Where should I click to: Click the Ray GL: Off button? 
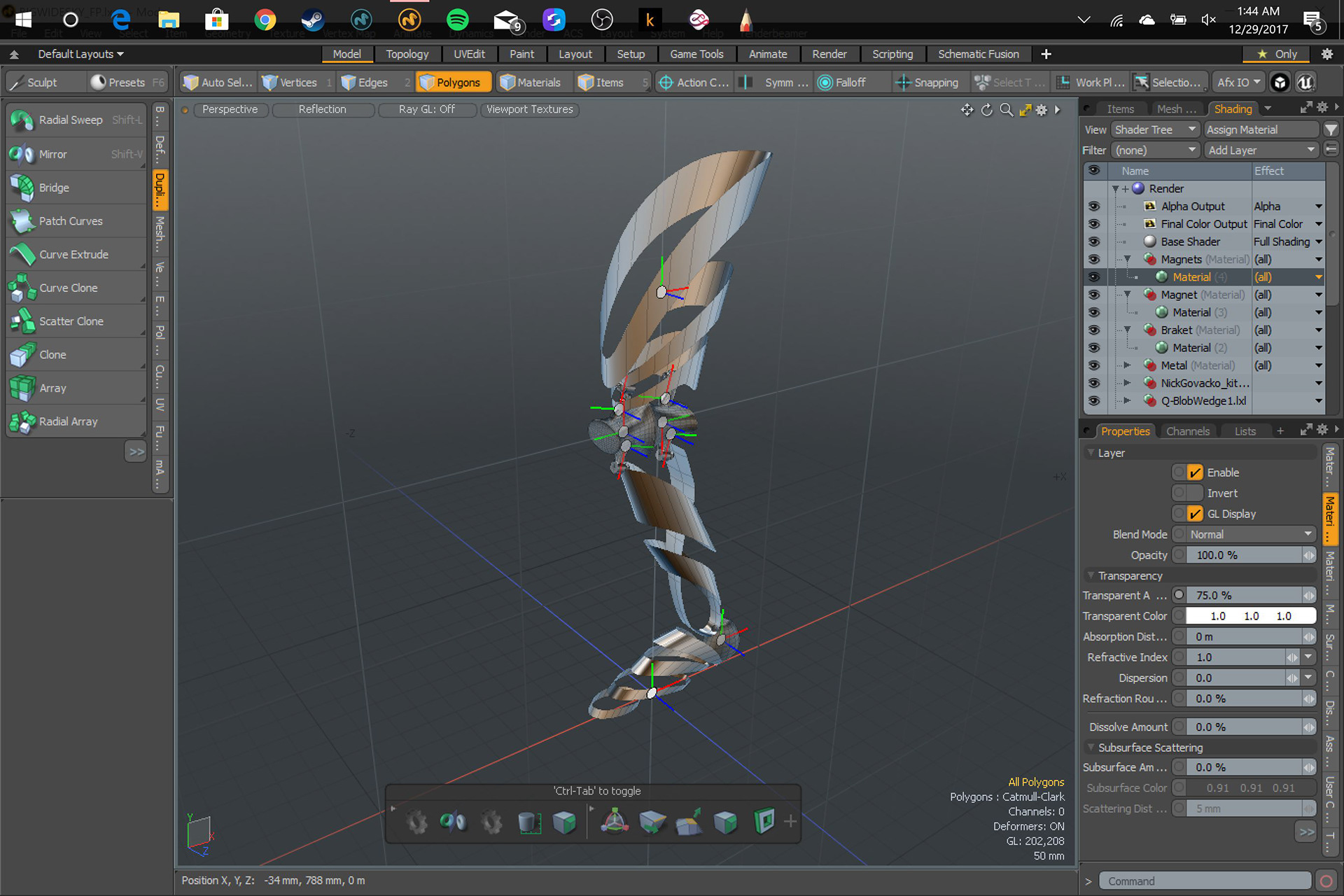(426, 109)
